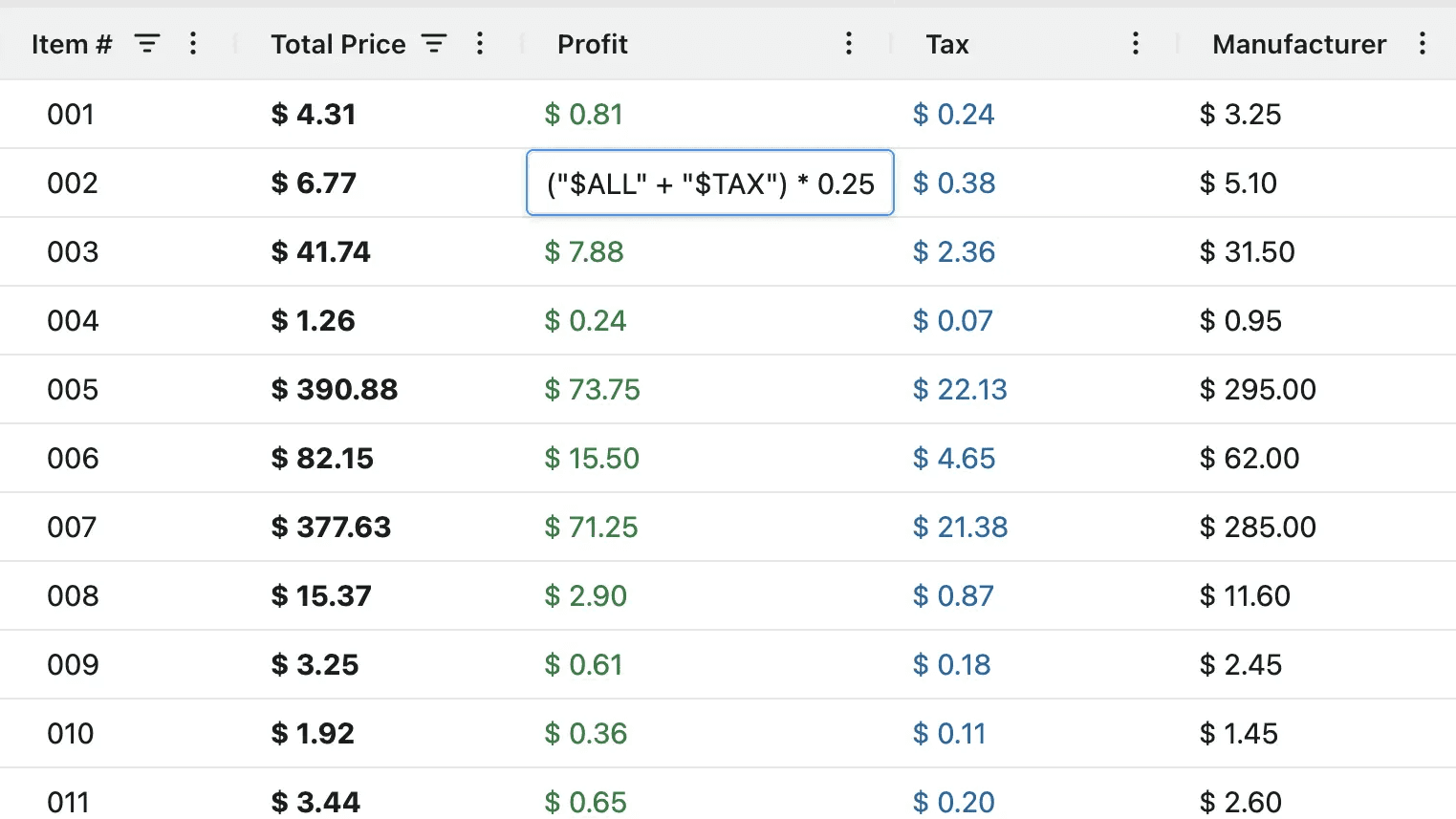Open the Item # column options menu
Screen dimensions: 1456x819
[193, 44]
